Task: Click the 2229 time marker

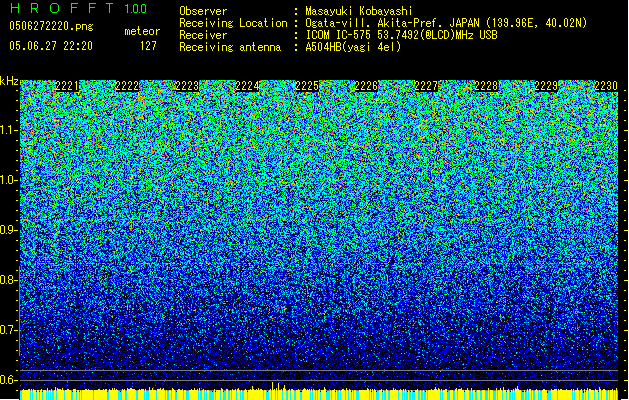Action: [x=546, y=86]
